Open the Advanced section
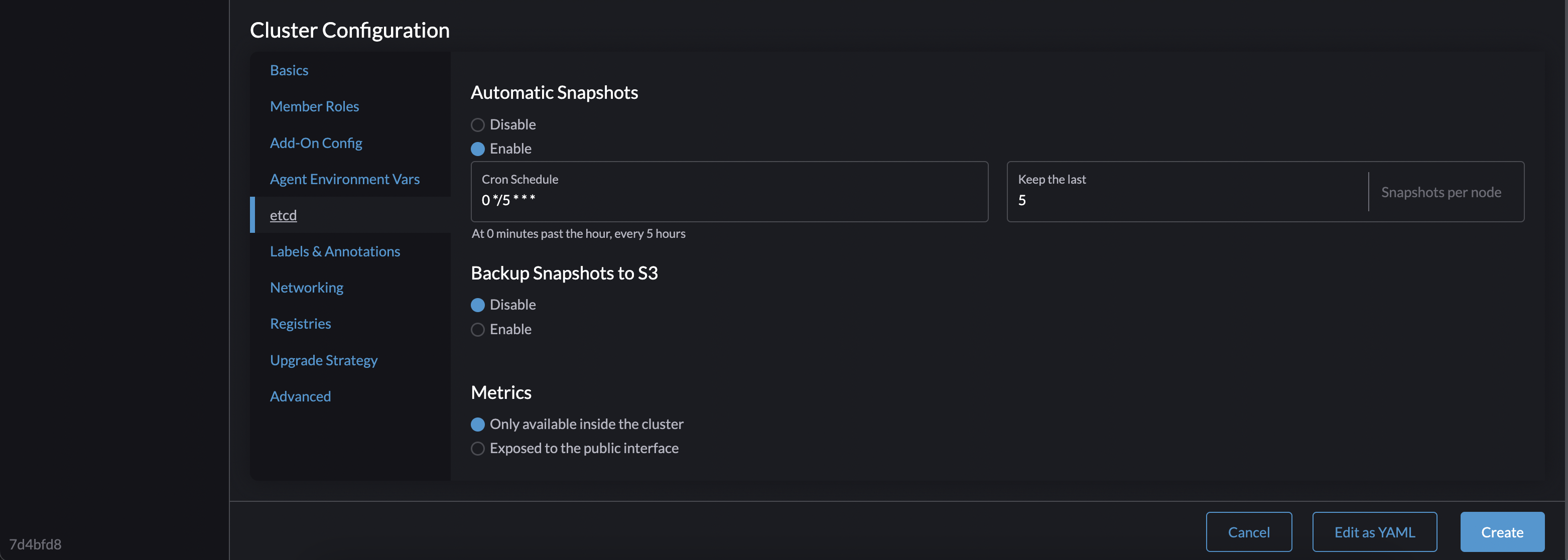 coord(300,395)
